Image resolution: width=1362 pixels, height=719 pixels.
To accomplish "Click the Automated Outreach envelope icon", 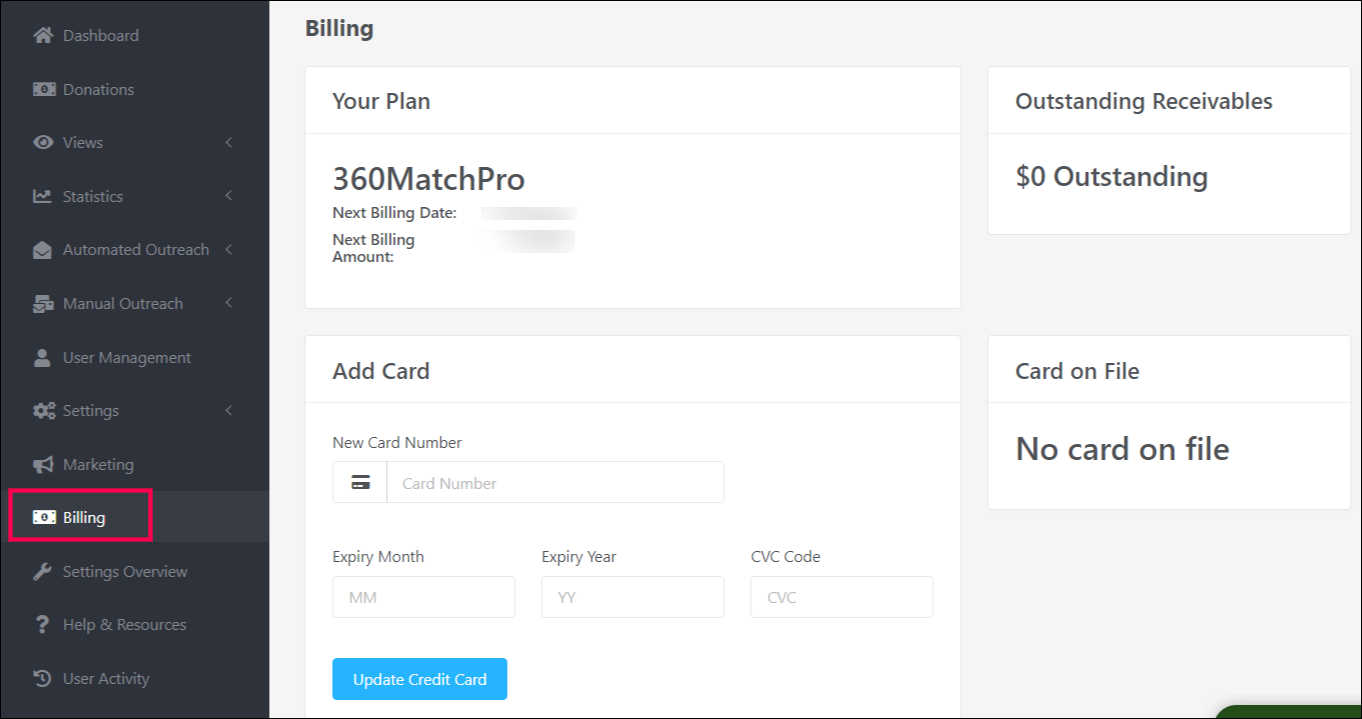I will (x=43, y=250).
